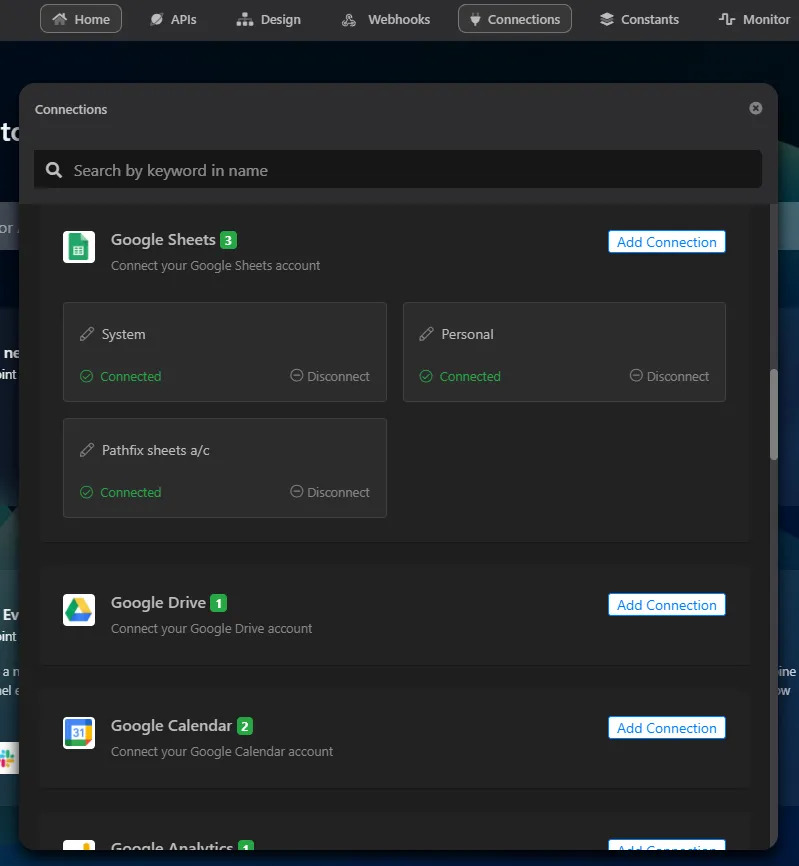
Task: Click the connections list scrollbar
Action: click(774, 414)
